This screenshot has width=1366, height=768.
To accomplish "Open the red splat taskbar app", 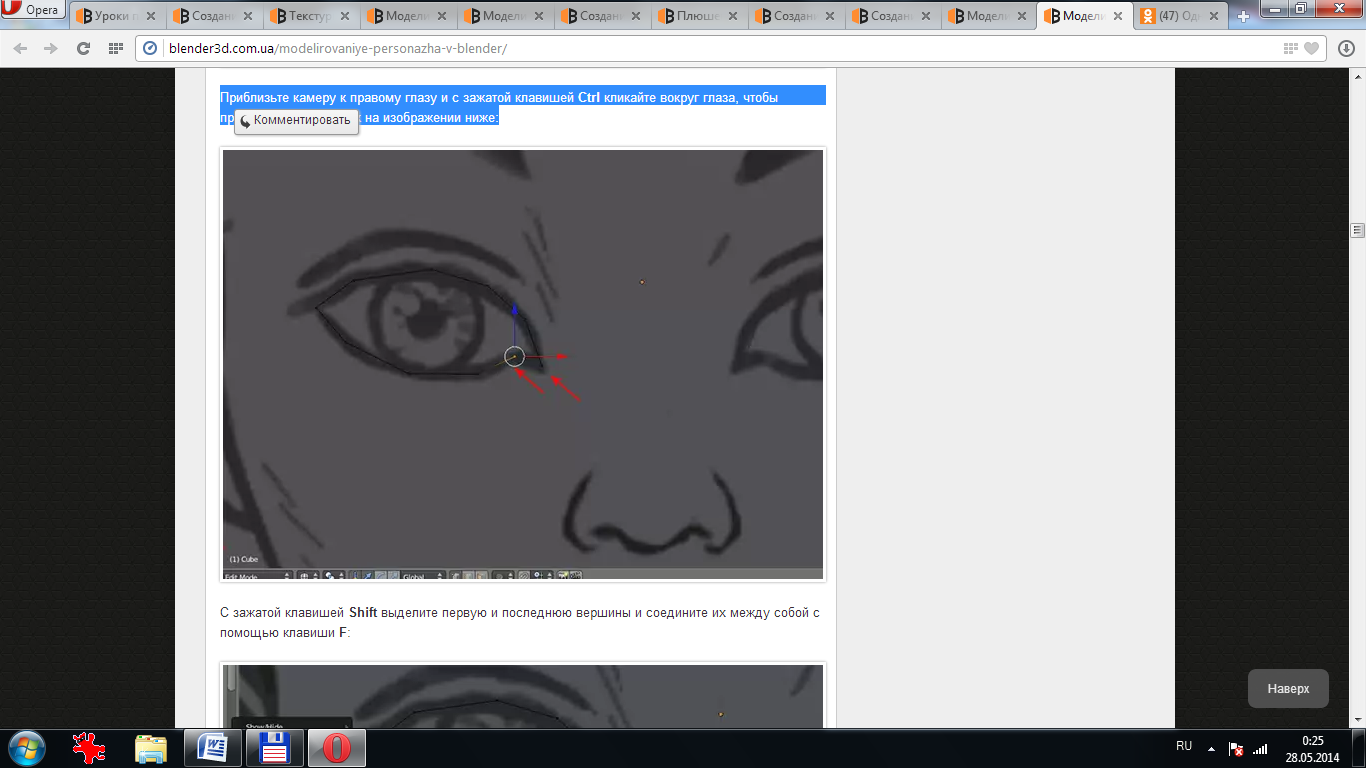I will [x=90, y=748].
